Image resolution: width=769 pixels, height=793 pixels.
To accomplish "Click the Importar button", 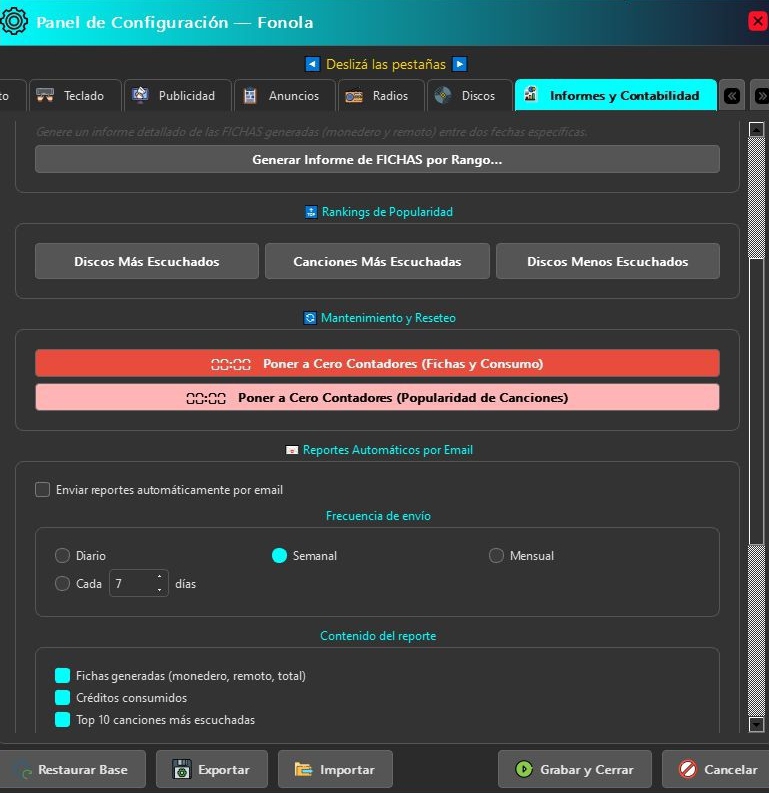I will click(x=335, y=769).
